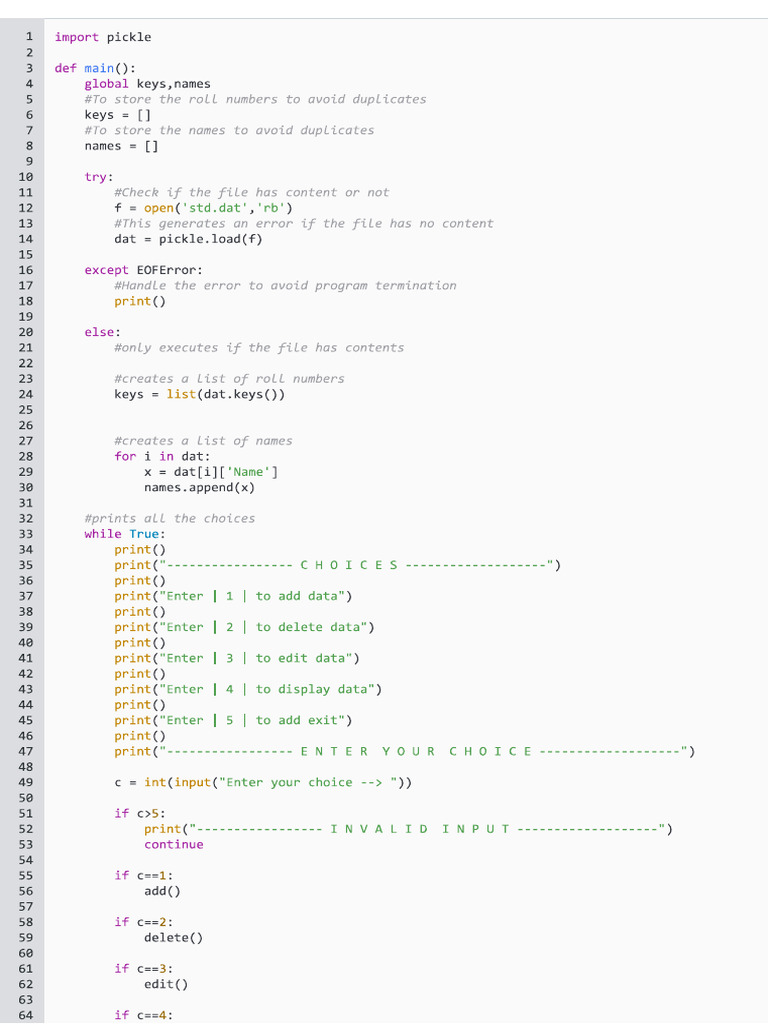
Task: Click 'if c==4:' condition on line 64
Action: (144, 1016)
